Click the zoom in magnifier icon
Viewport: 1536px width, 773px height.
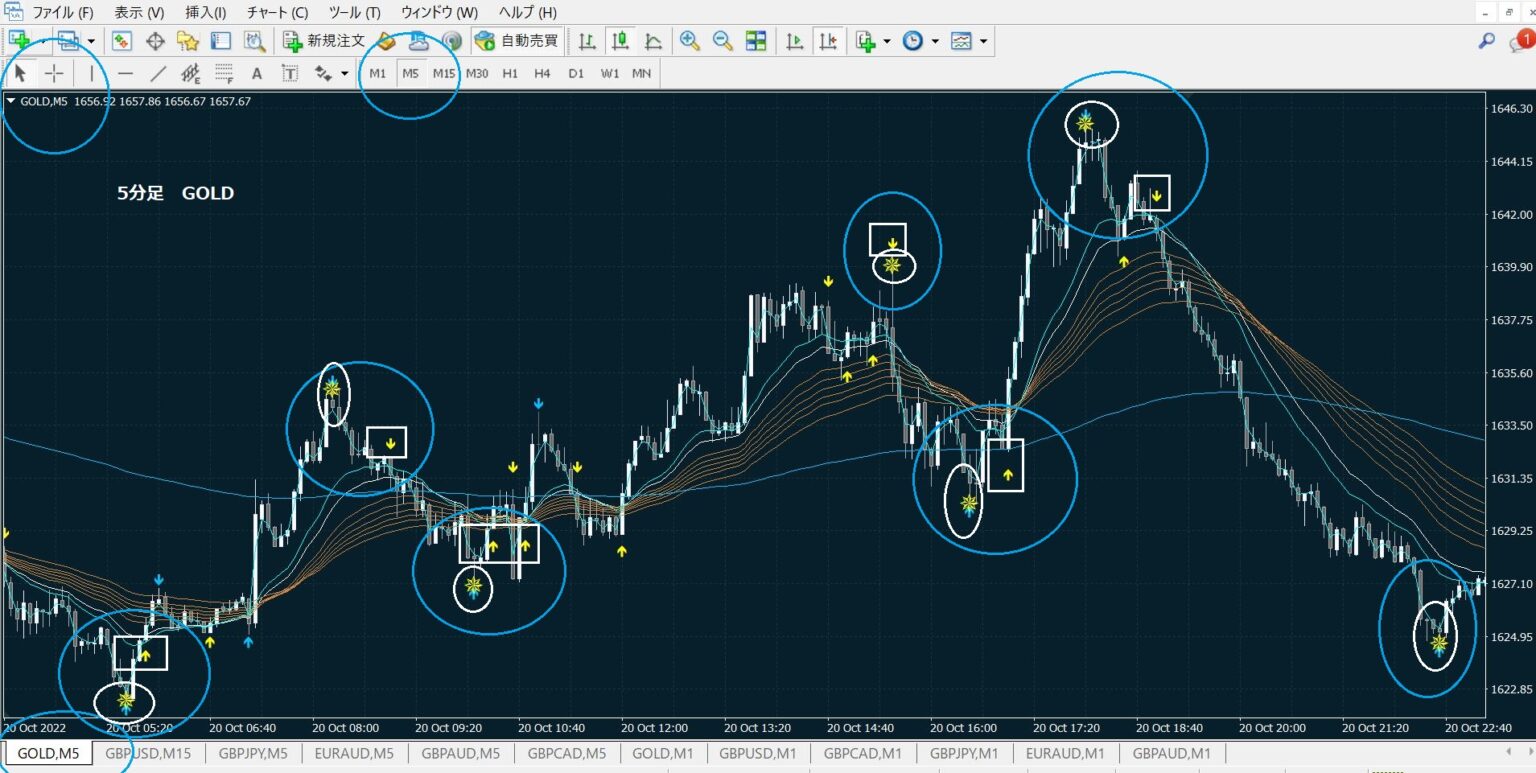tap(689, 41)
